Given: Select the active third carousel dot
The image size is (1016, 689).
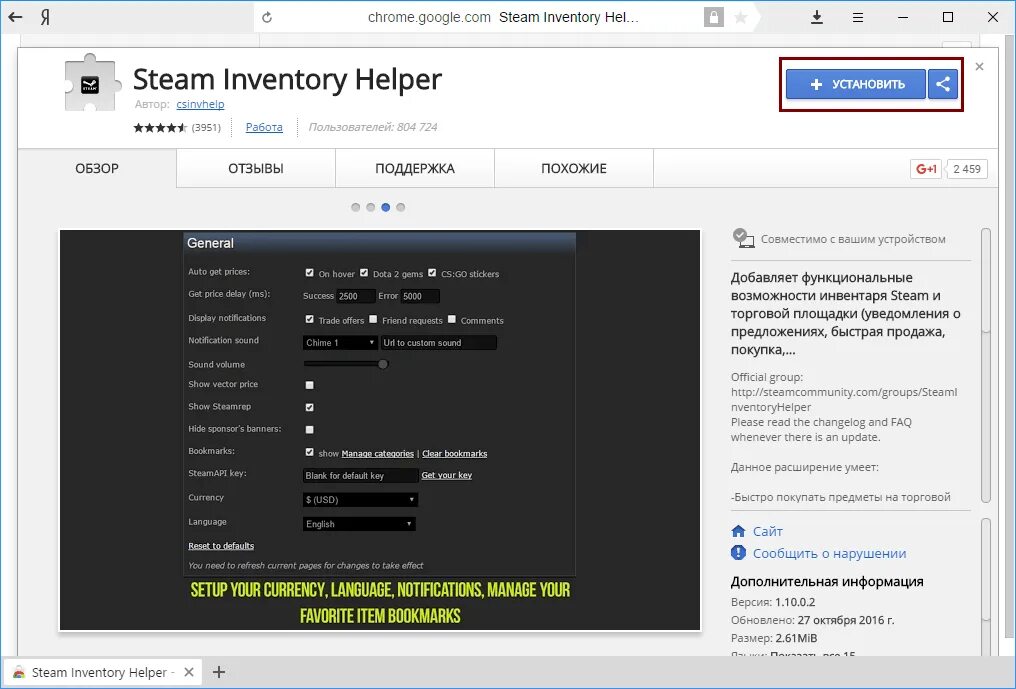Looking at the screenshot, I should tap(386, 207).
